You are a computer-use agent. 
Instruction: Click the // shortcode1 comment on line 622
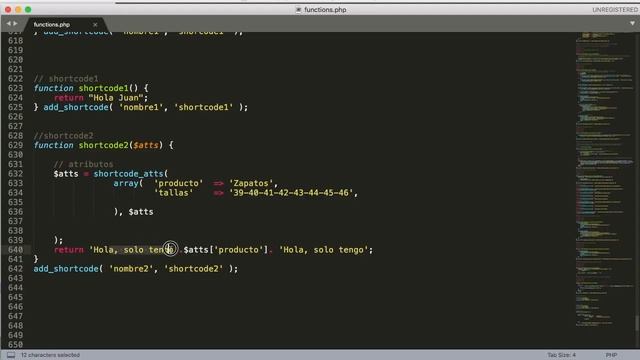66,79
